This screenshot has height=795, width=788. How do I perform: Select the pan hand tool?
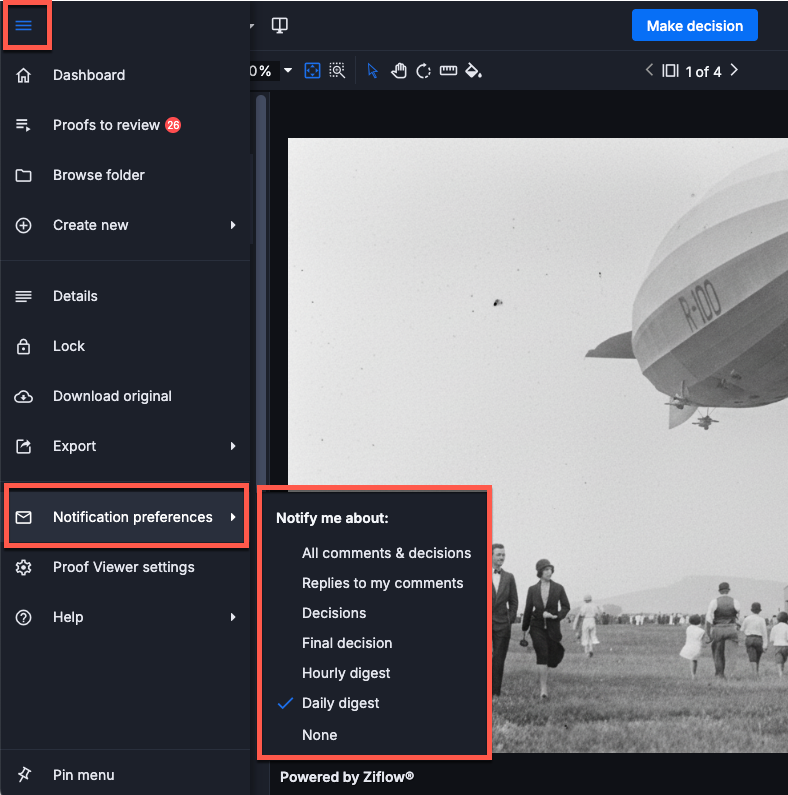(x=398, y=71)
